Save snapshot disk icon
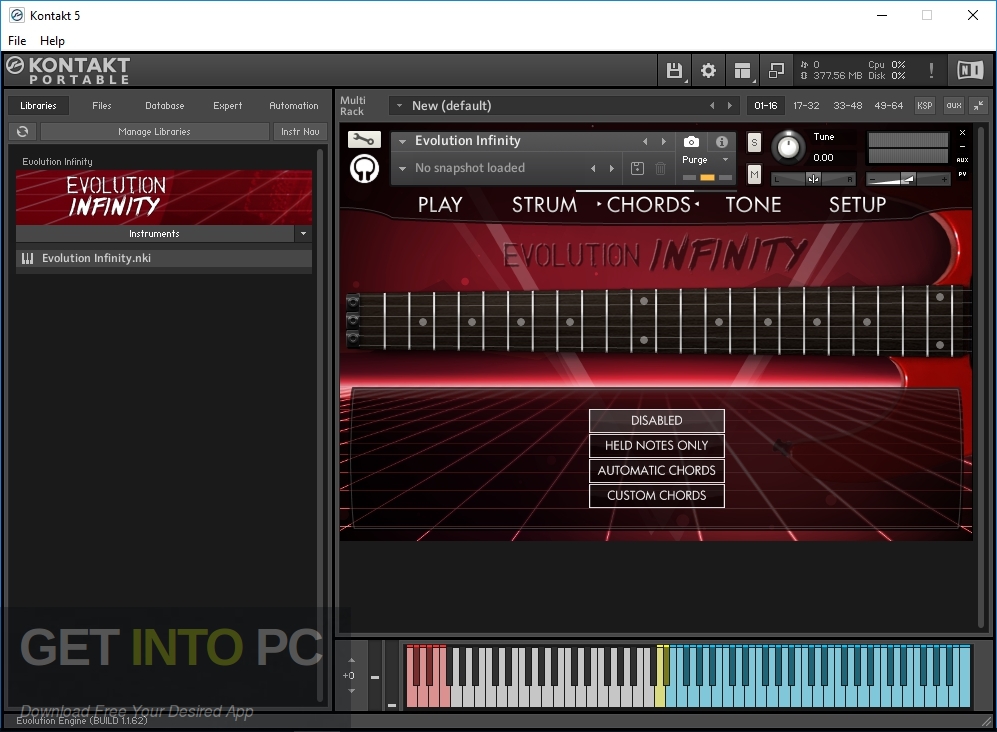997x732 pixels. click(x=637, y=168)
